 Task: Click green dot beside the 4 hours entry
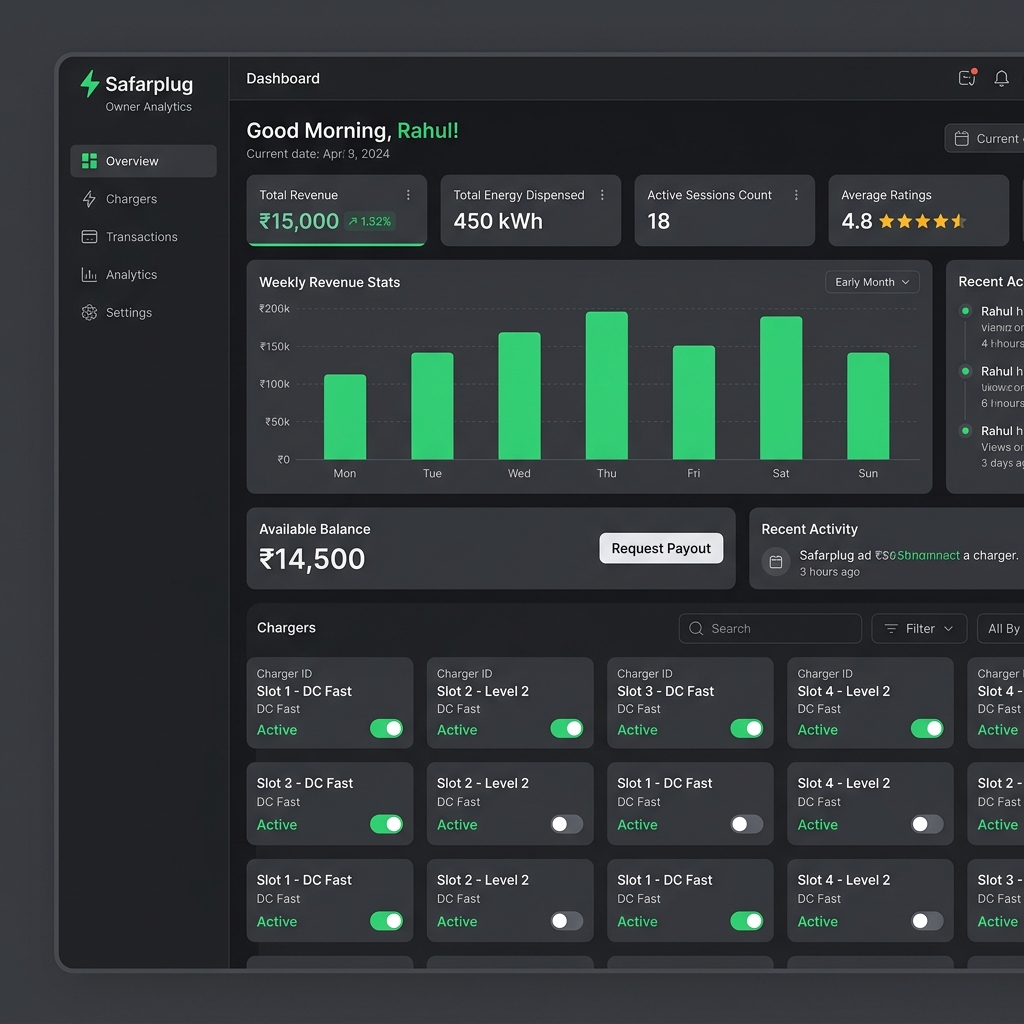pyautogui.click(x=965, y=311)
